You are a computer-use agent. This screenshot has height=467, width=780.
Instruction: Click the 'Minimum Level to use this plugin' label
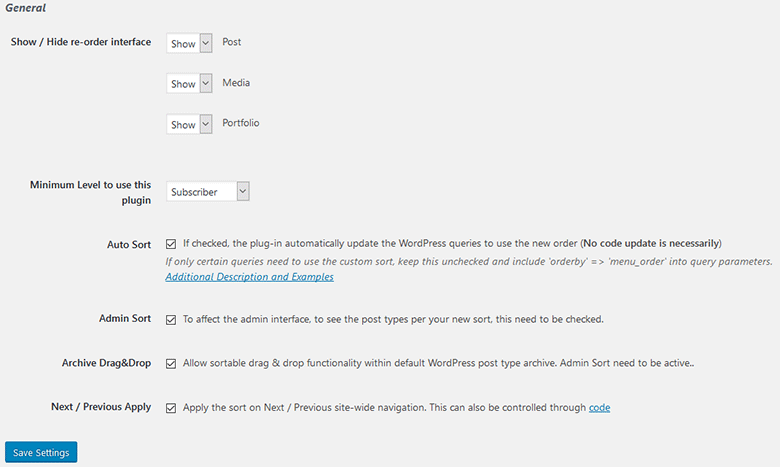[91, 192]
